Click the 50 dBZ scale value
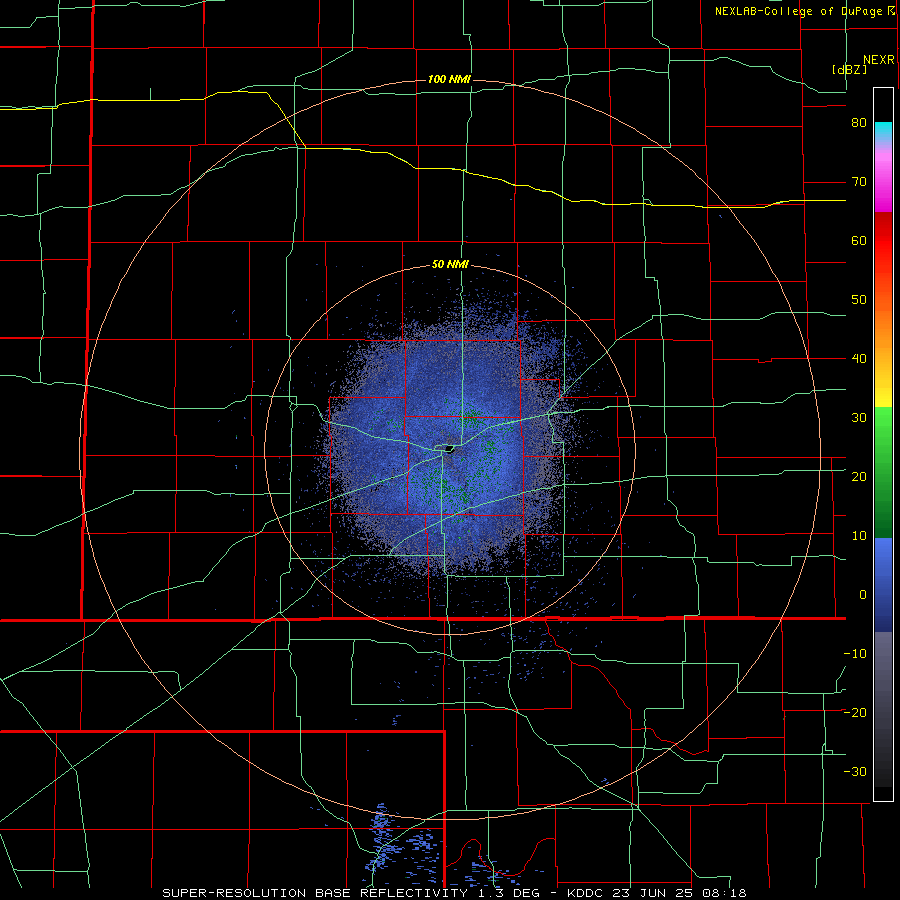Image resolution: width=900 pixels, height=900 pixels. pos(859,300)
